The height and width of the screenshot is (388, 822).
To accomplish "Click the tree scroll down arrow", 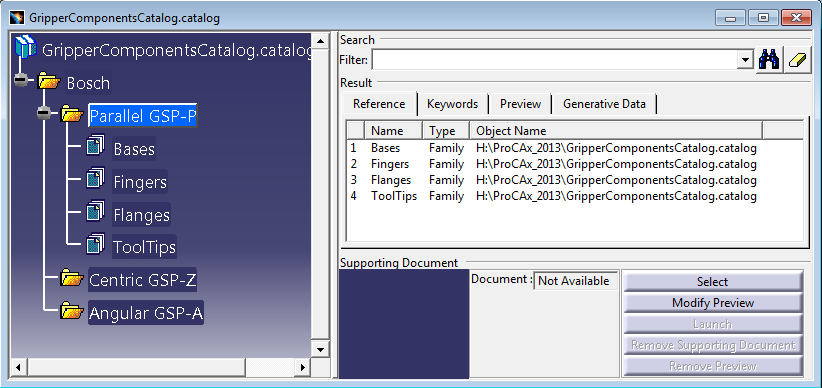I will pyautogui.click(x=320, y=349).
